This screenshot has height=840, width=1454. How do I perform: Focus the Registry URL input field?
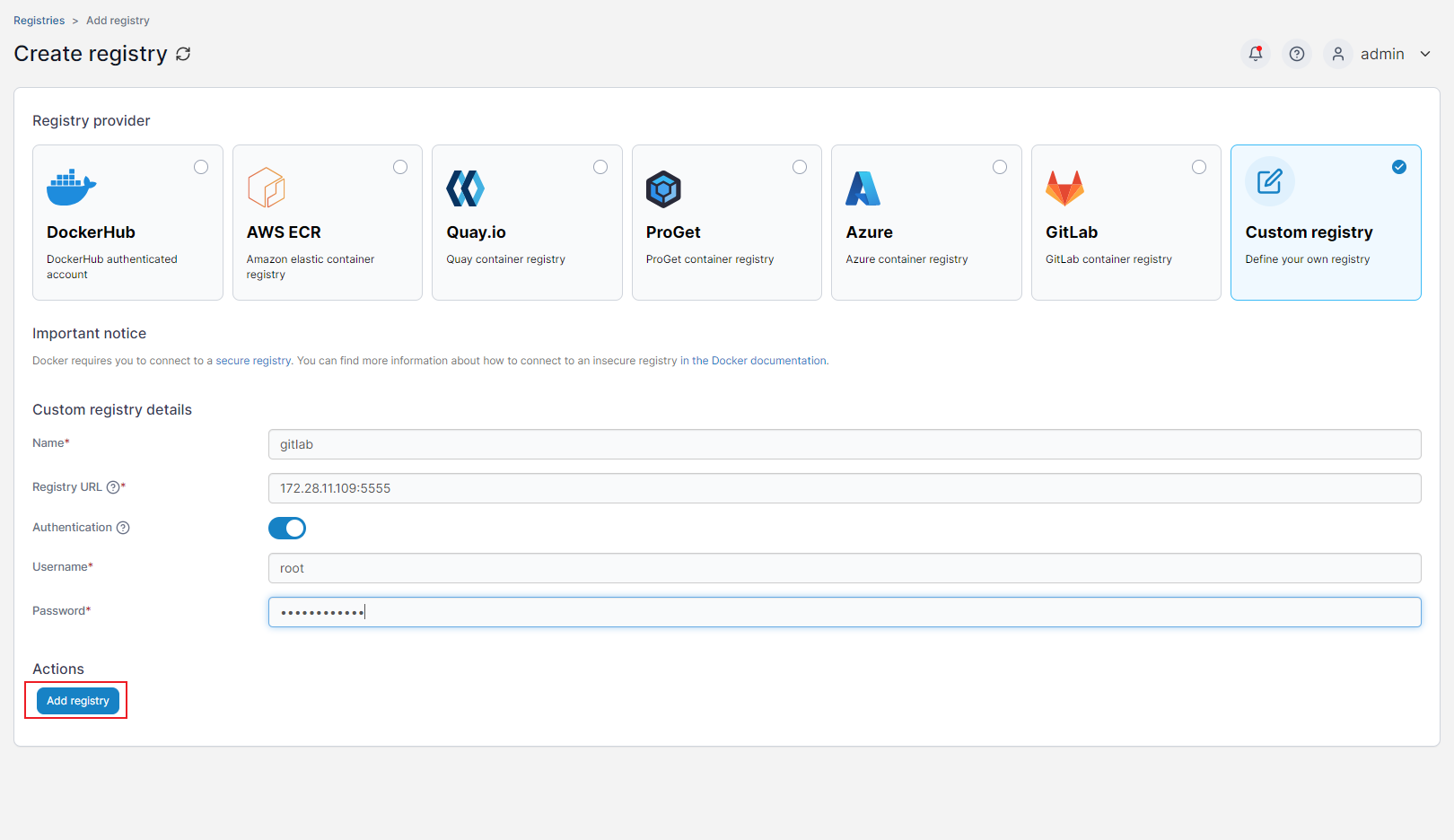click(845, 488)
